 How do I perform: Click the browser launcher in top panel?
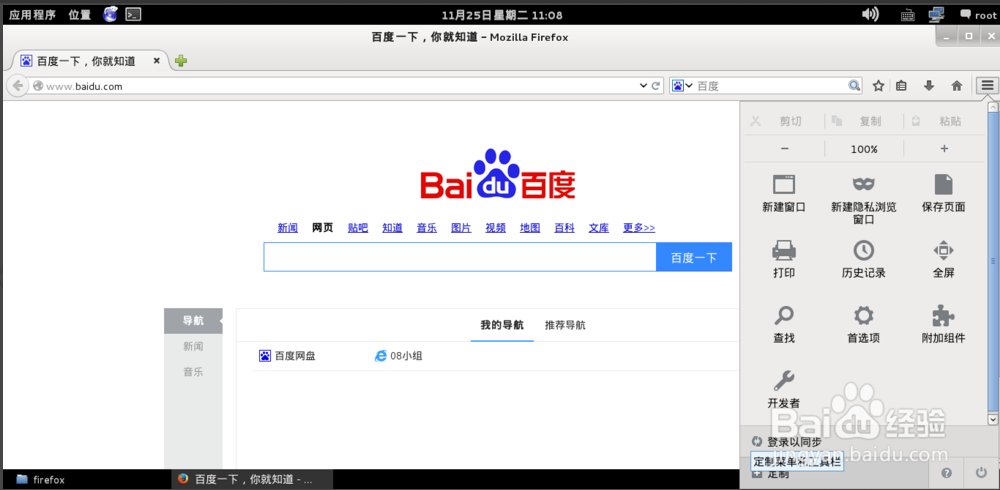[110, 14]
